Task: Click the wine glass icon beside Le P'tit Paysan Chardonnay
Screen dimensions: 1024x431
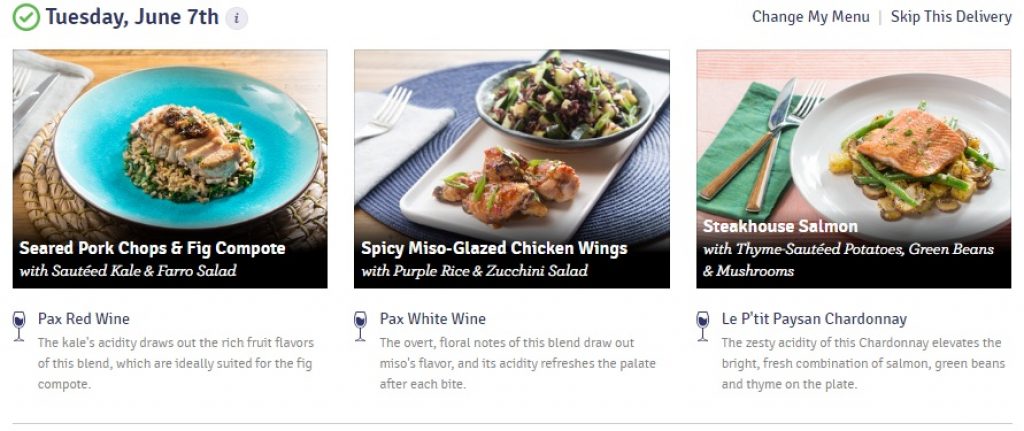Action: (703, 325)
